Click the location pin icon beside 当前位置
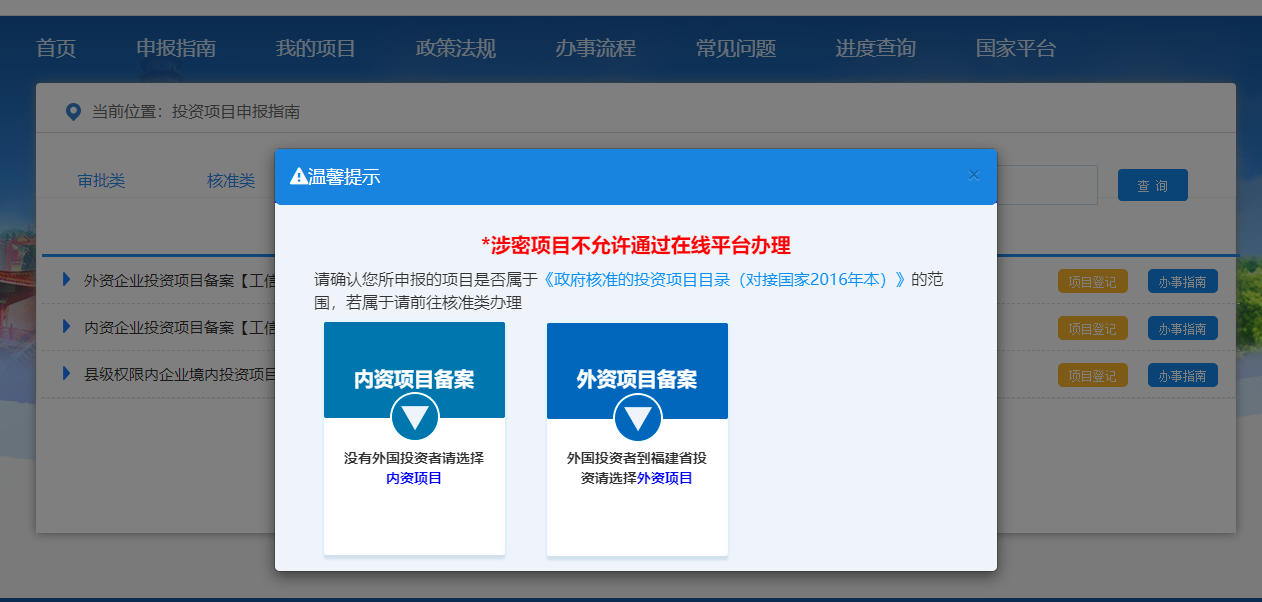 click(73, 112)
